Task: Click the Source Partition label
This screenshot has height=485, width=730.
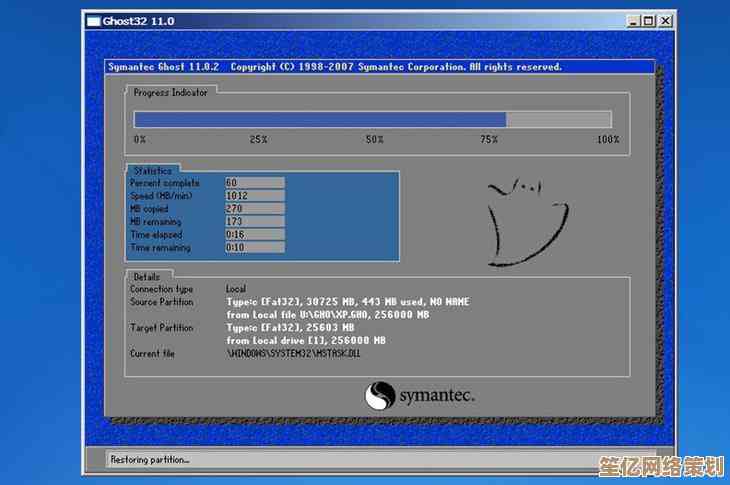Action: pyautogui.click(x=162, y=302)
